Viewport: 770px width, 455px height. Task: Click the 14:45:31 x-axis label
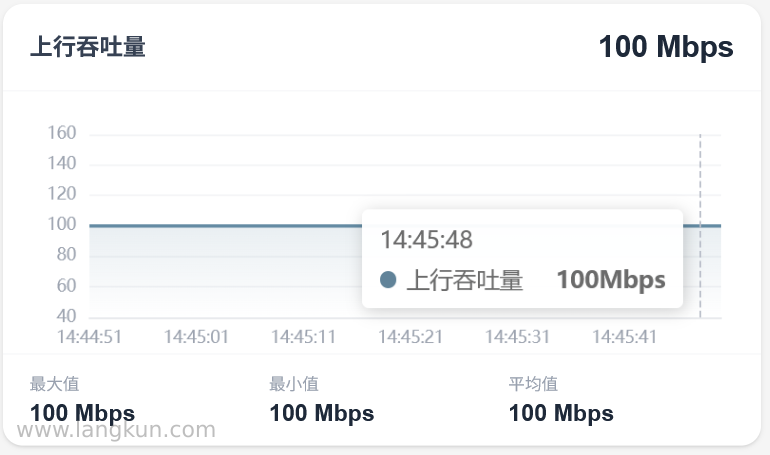518,337
